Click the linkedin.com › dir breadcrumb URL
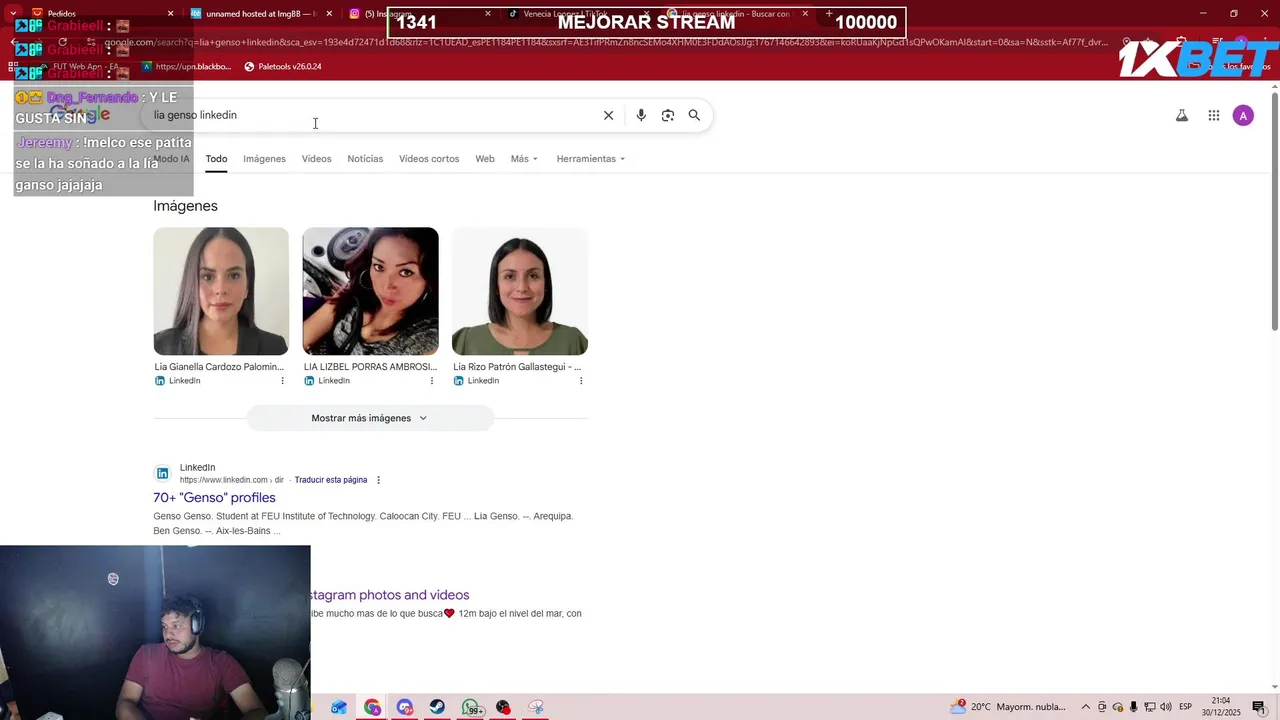This screenshot has width=1280, height=720. [232, 480]
